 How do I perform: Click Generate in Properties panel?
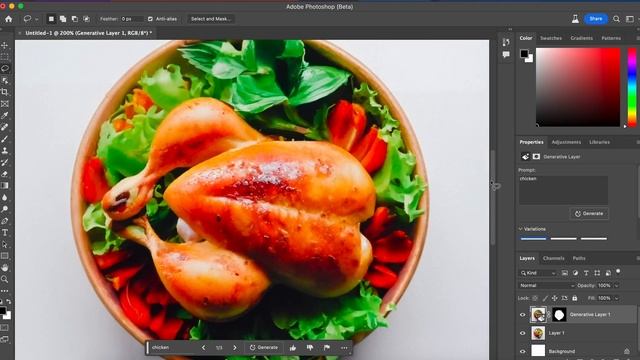[x=589, y=213]
